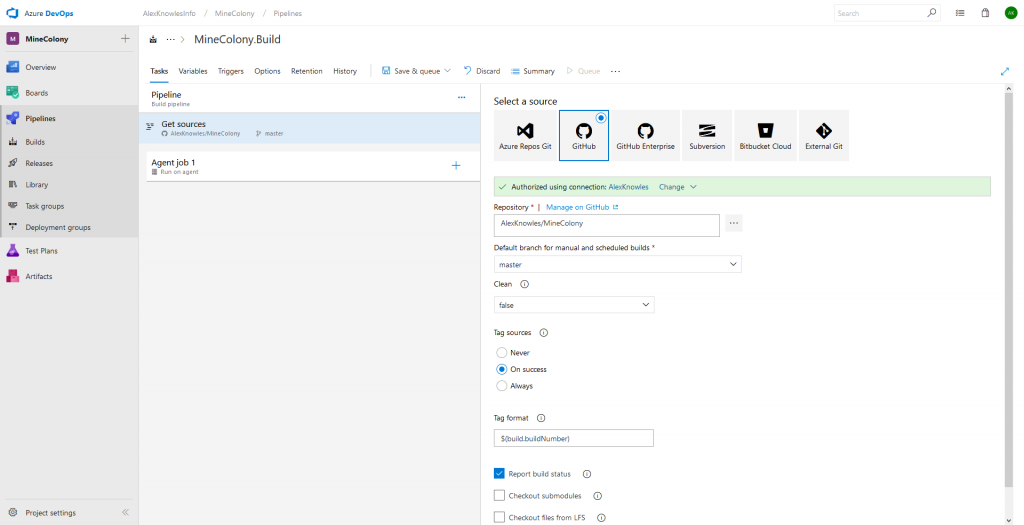Open the marketplace shopping bag icon
Screen dimensions: 1024x525
coord(985,13)
